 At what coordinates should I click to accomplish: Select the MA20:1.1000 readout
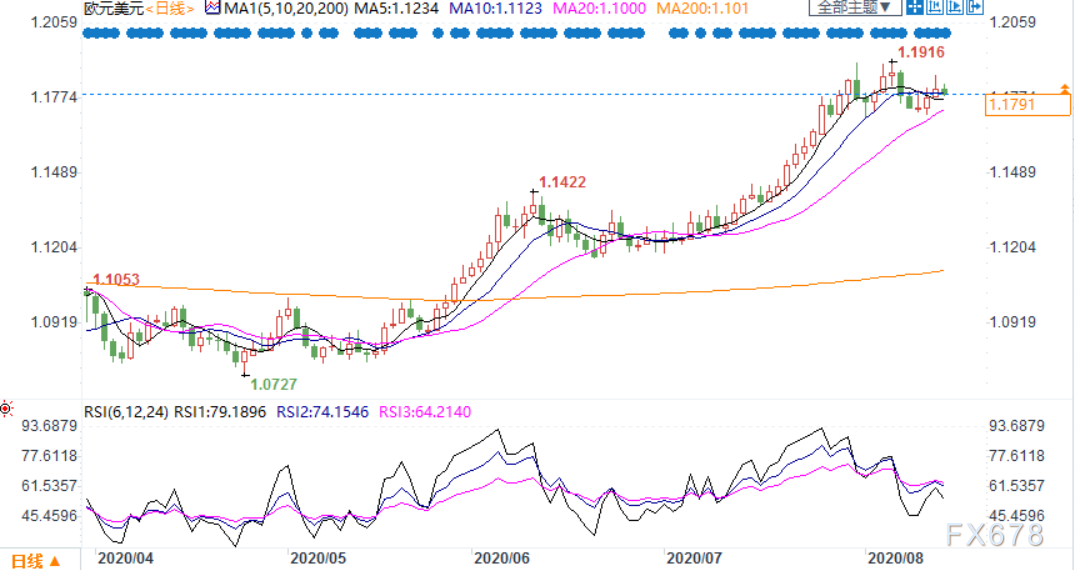599,9
